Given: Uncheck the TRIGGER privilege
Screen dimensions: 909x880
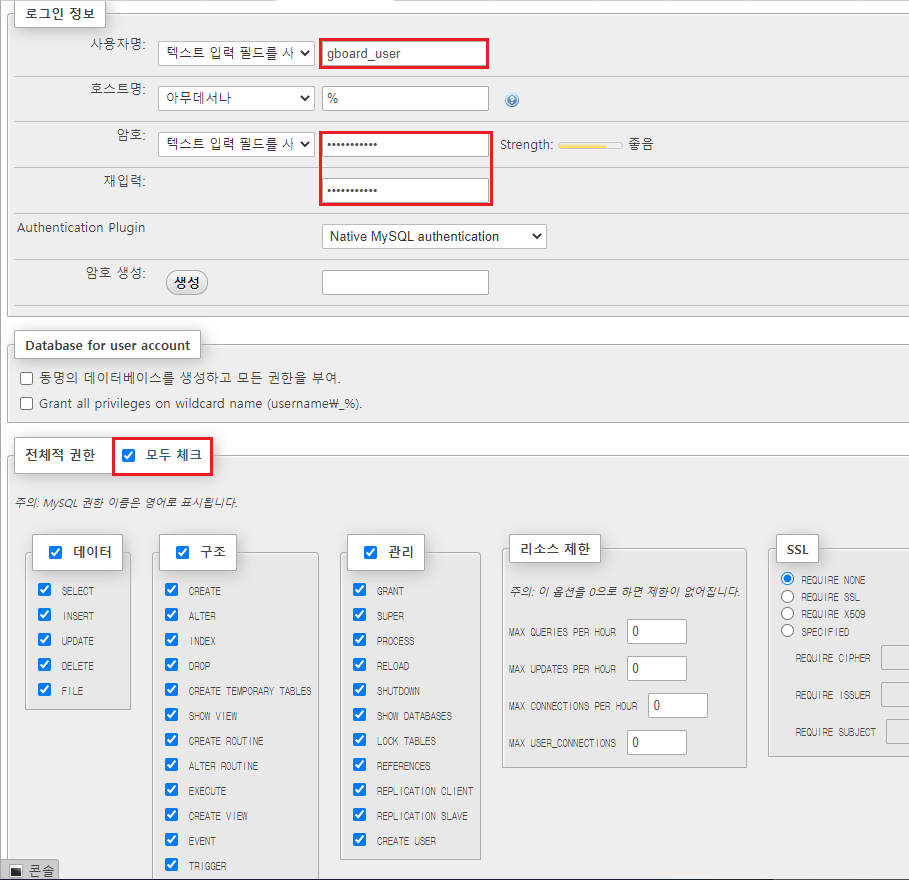Looking at the screenshot, I should pyautogui.click(x=172, y=864).
